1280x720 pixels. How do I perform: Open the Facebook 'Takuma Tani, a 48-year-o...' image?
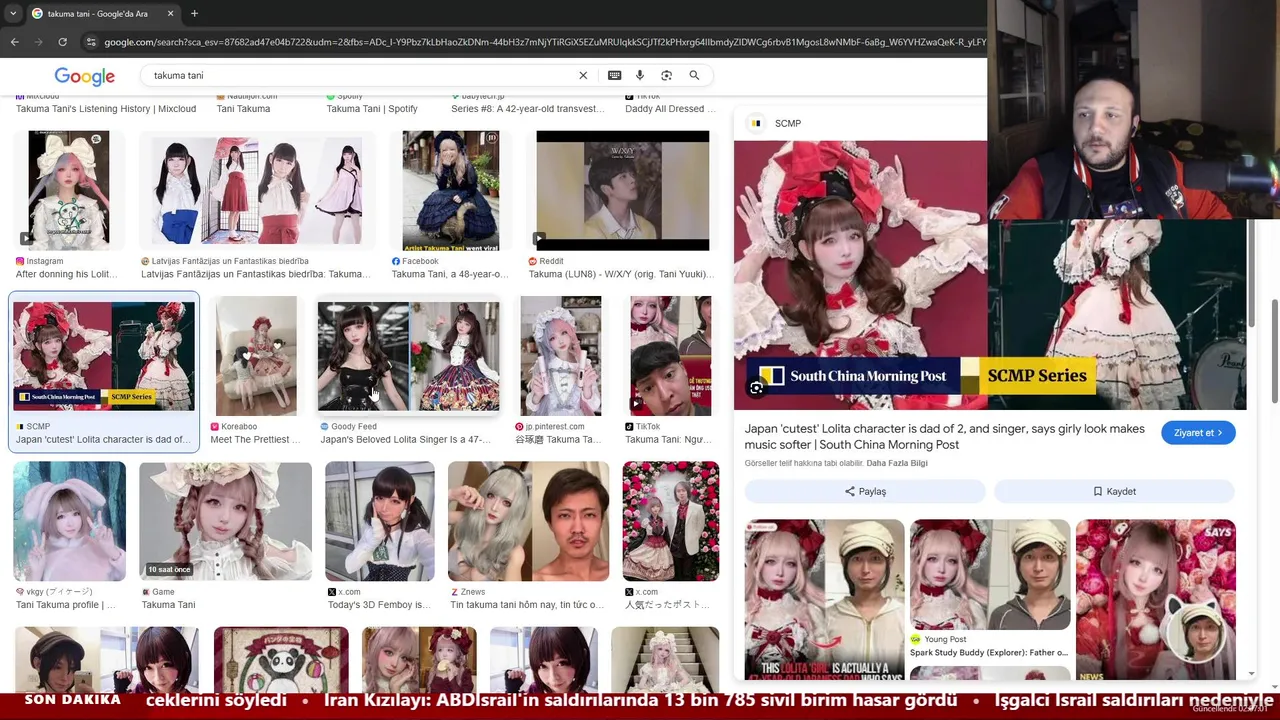click(x=450, y=190)
